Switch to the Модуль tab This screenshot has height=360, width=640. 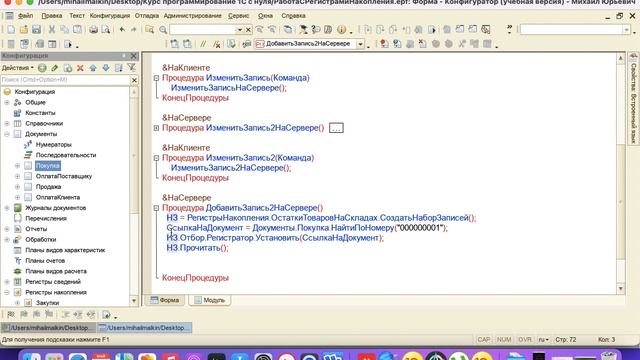pos(210,300)
